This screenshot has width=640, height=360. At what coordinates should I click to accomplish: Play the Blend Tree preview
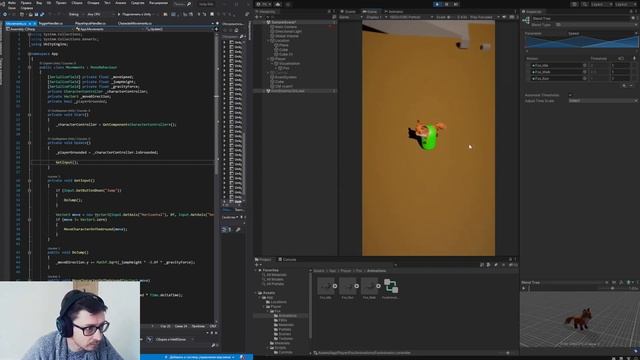(524, 288)
